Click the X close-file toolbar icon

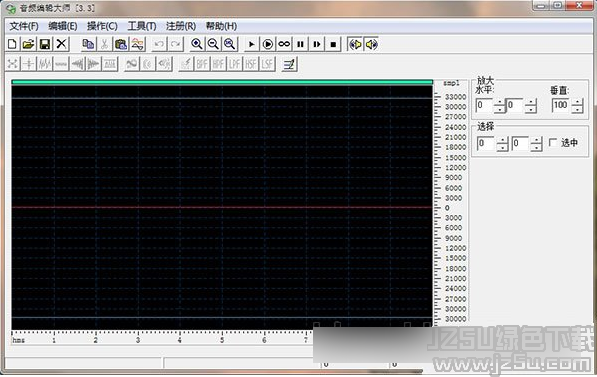pos(61,44)
